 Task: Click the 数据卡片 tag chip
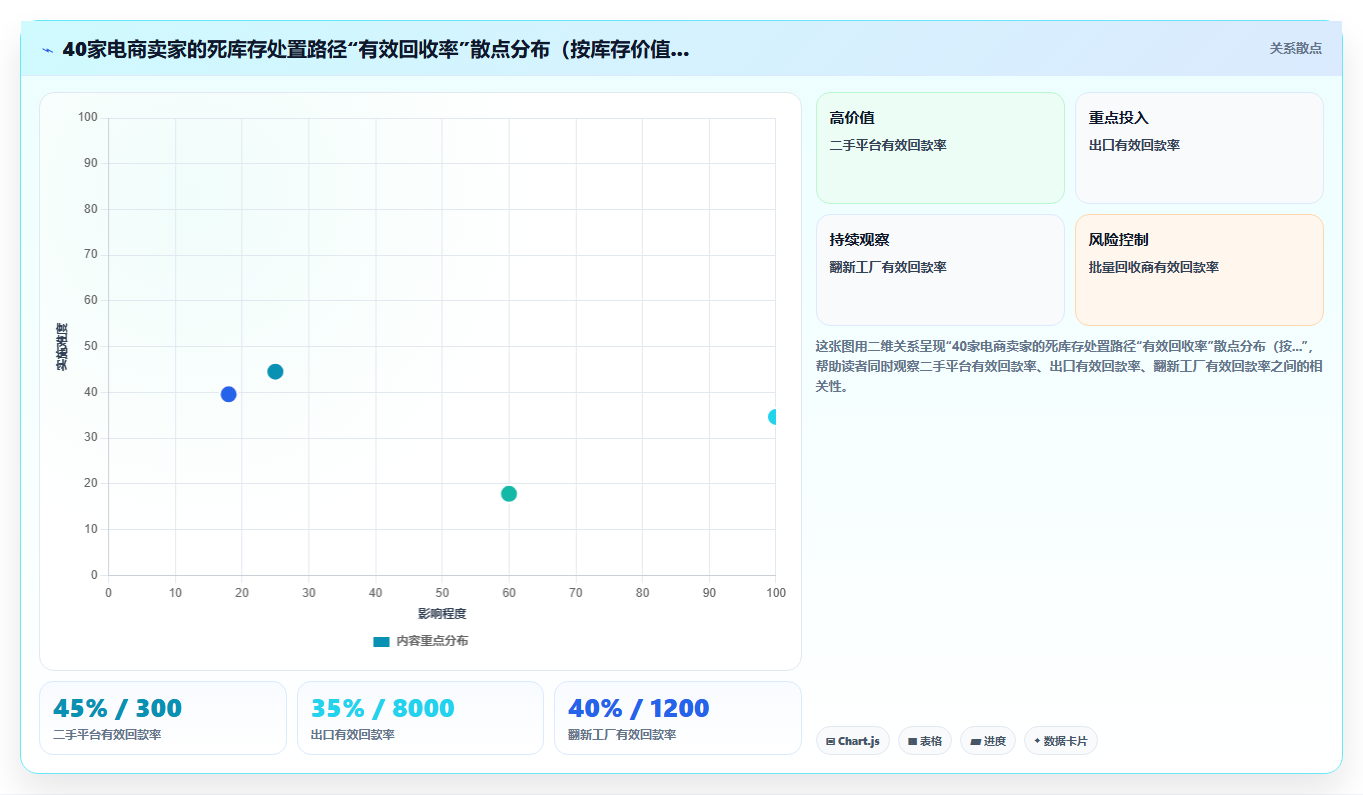tap(1060, 741)
